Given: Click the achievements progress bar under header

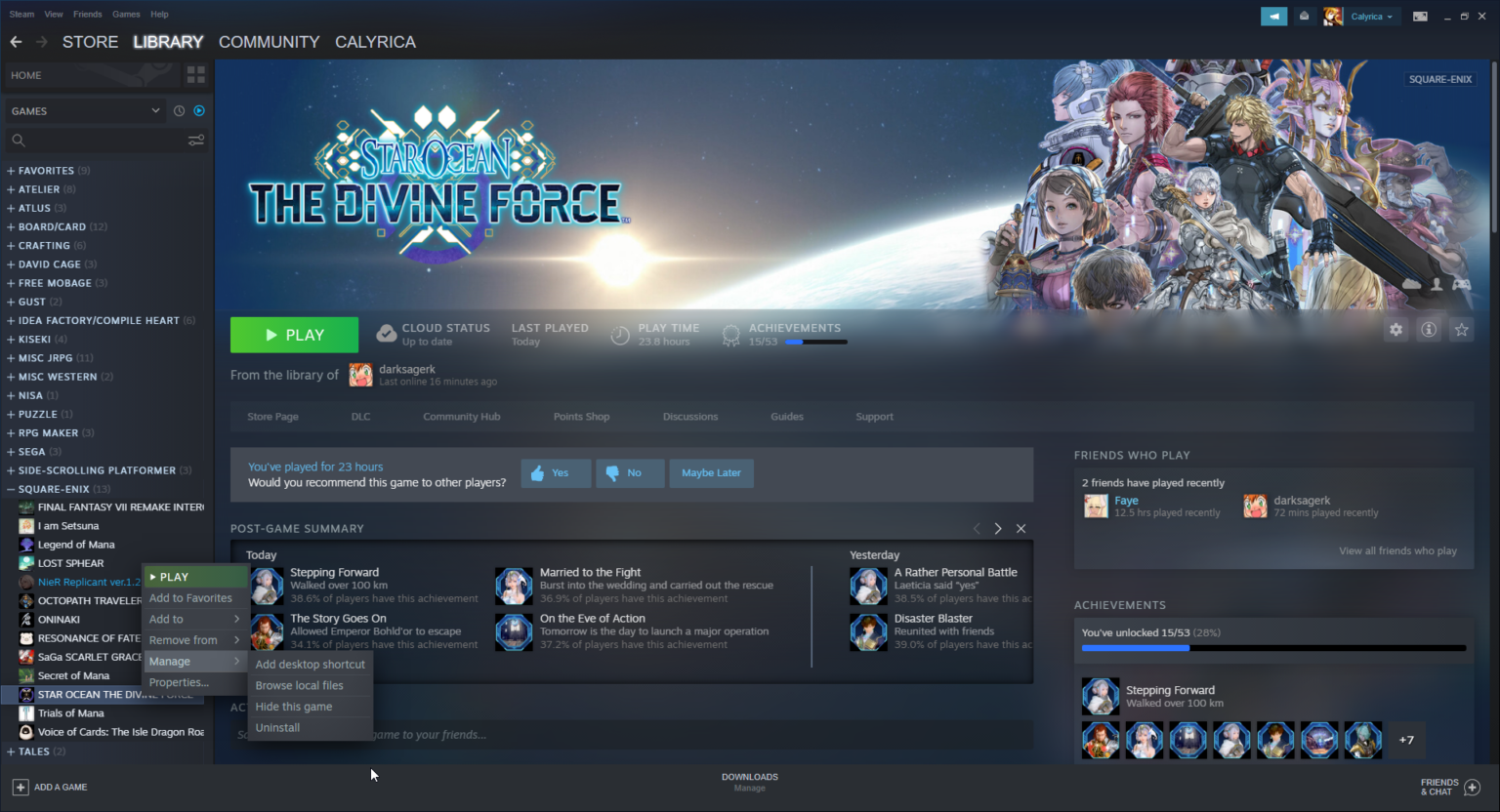Looking at the screenshot, I should click(x=816, y=343).
